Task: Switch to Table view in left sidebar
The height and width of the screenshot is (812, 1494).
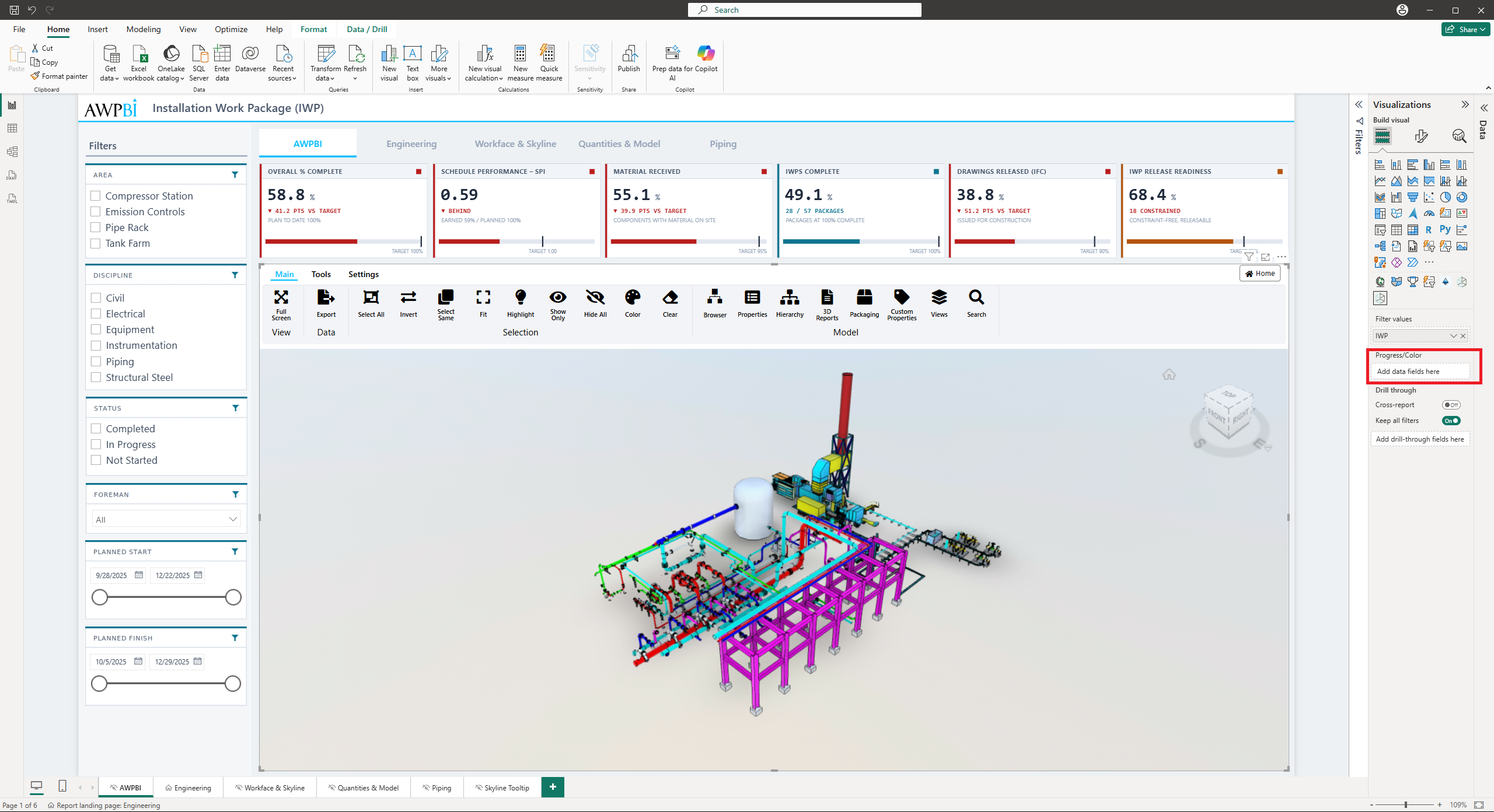Action: pyautogui.click(x=12, y=128)
